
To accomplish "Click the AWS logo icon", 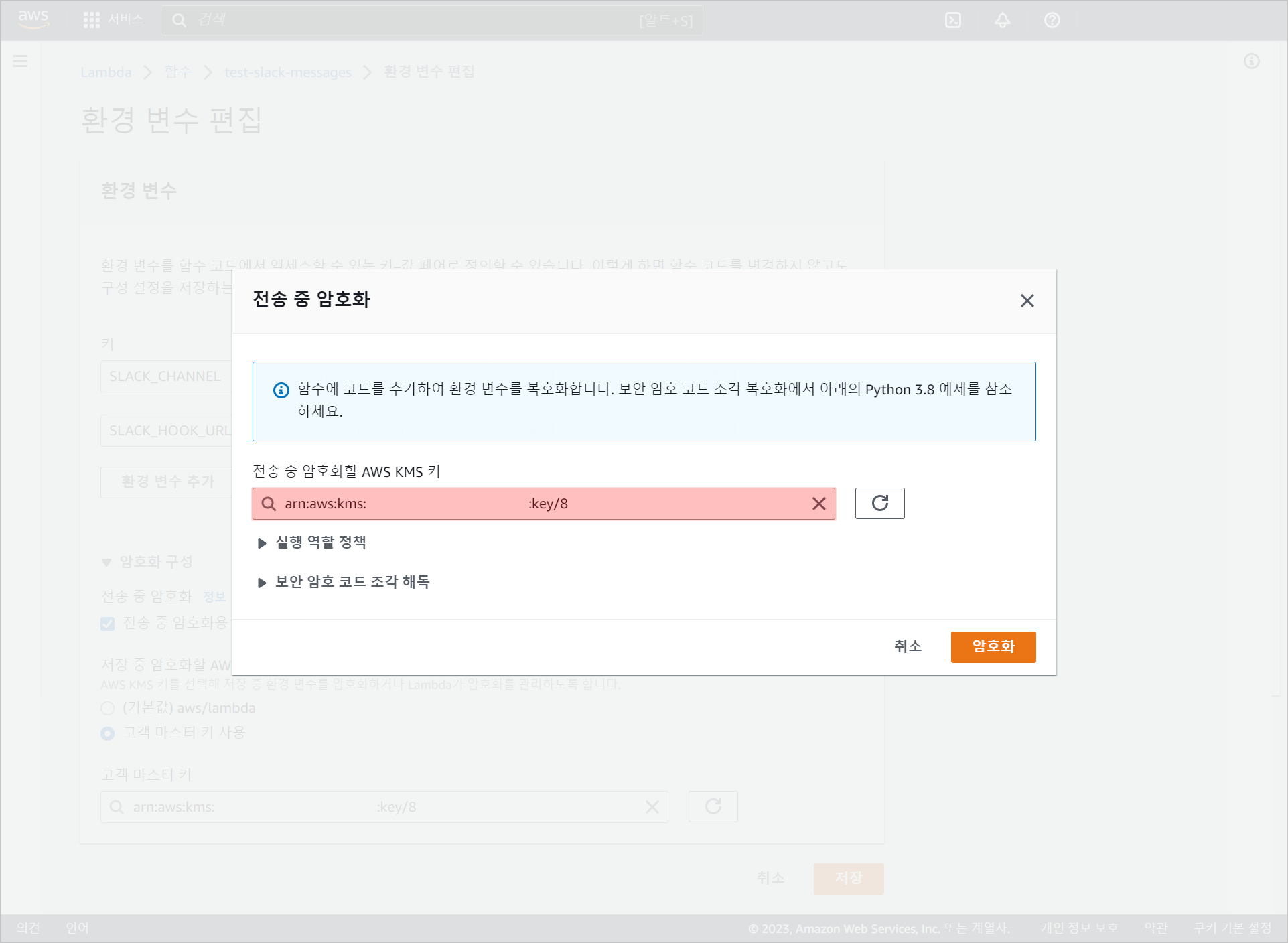I will pyautogui.click(x=33, y=19).
